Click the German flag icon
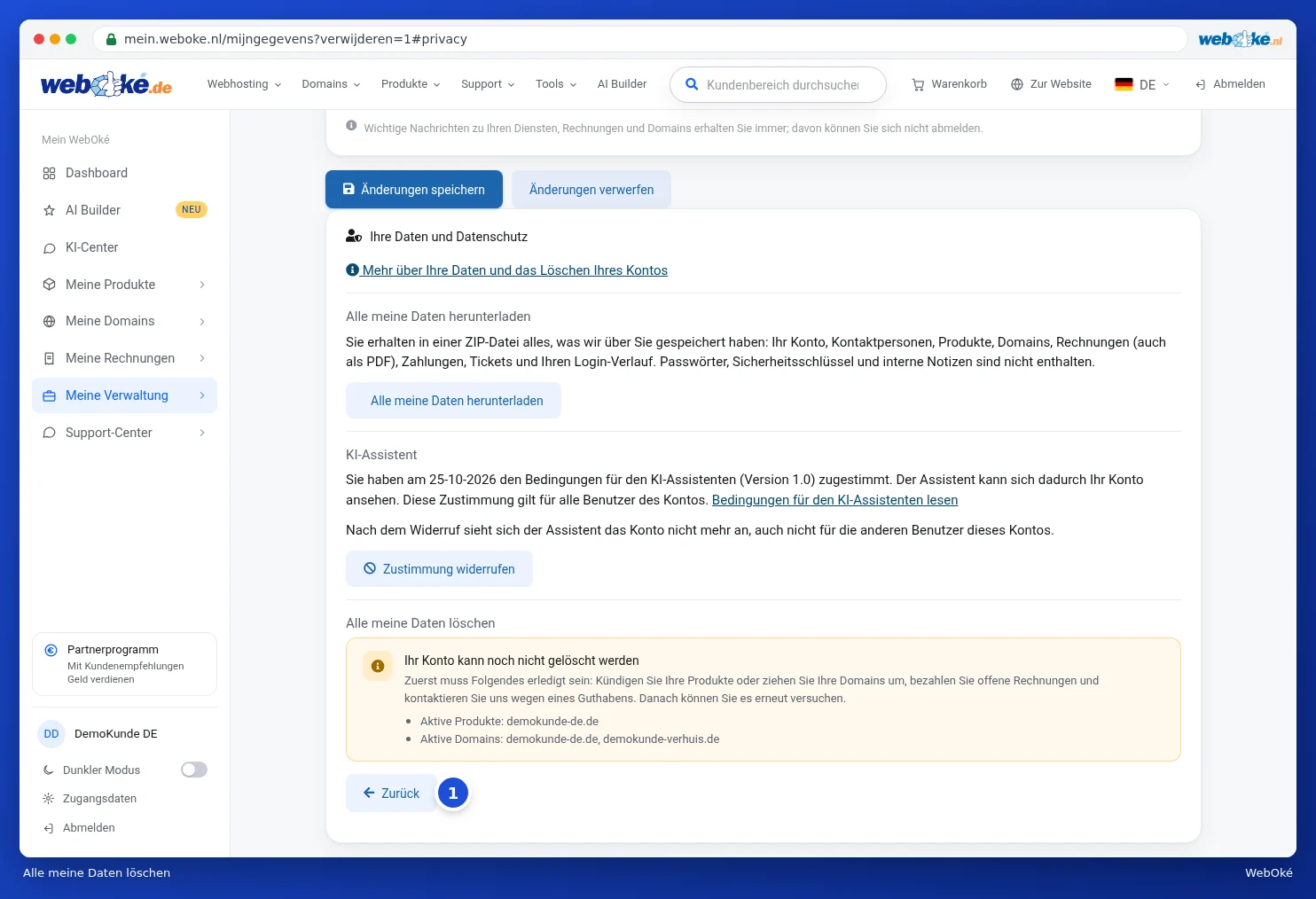This screenshot has width=1316, height=899. click(x=1124, y=84)
